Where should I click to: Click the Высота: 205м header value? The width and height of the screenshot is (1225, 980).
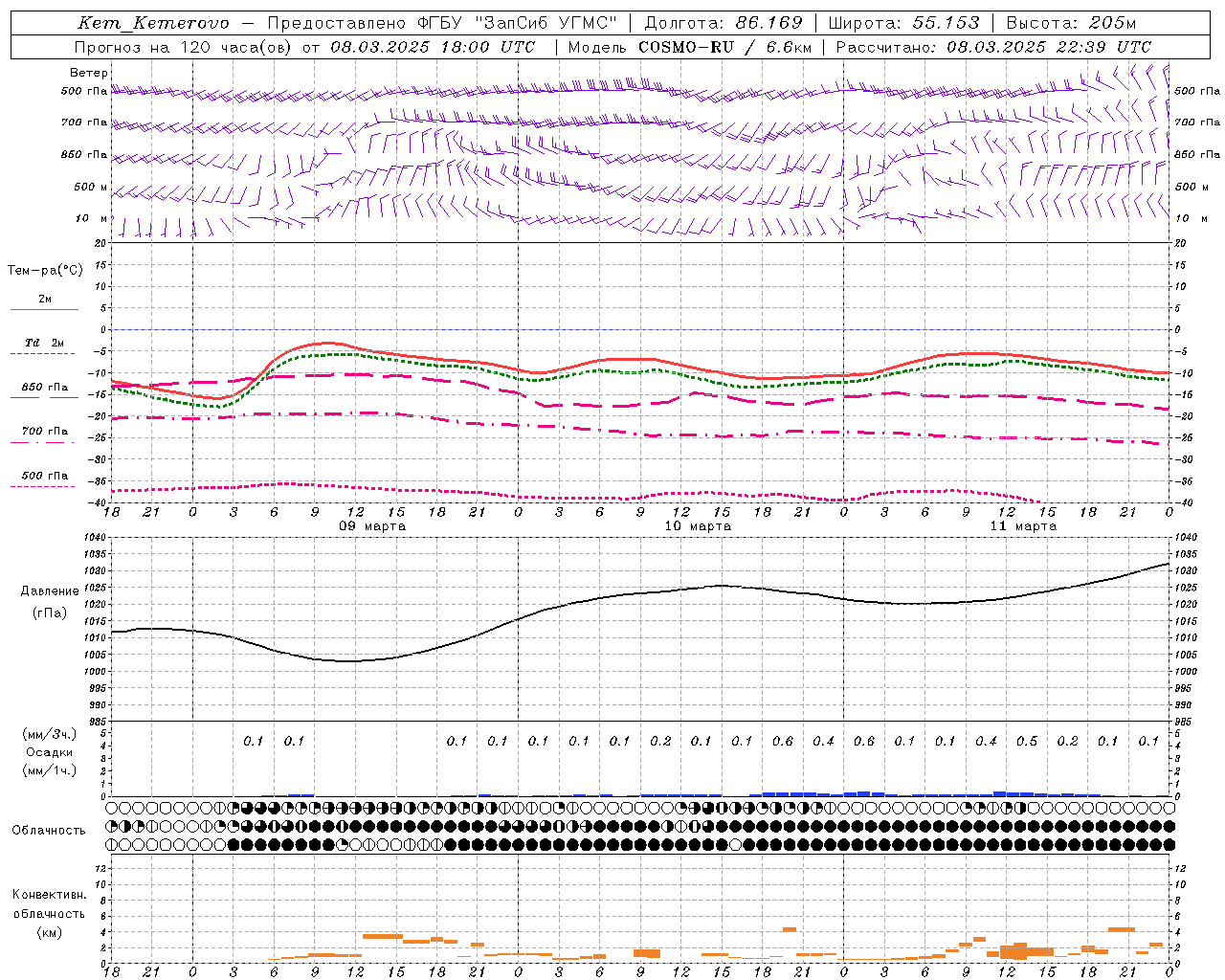[1071, 23]
